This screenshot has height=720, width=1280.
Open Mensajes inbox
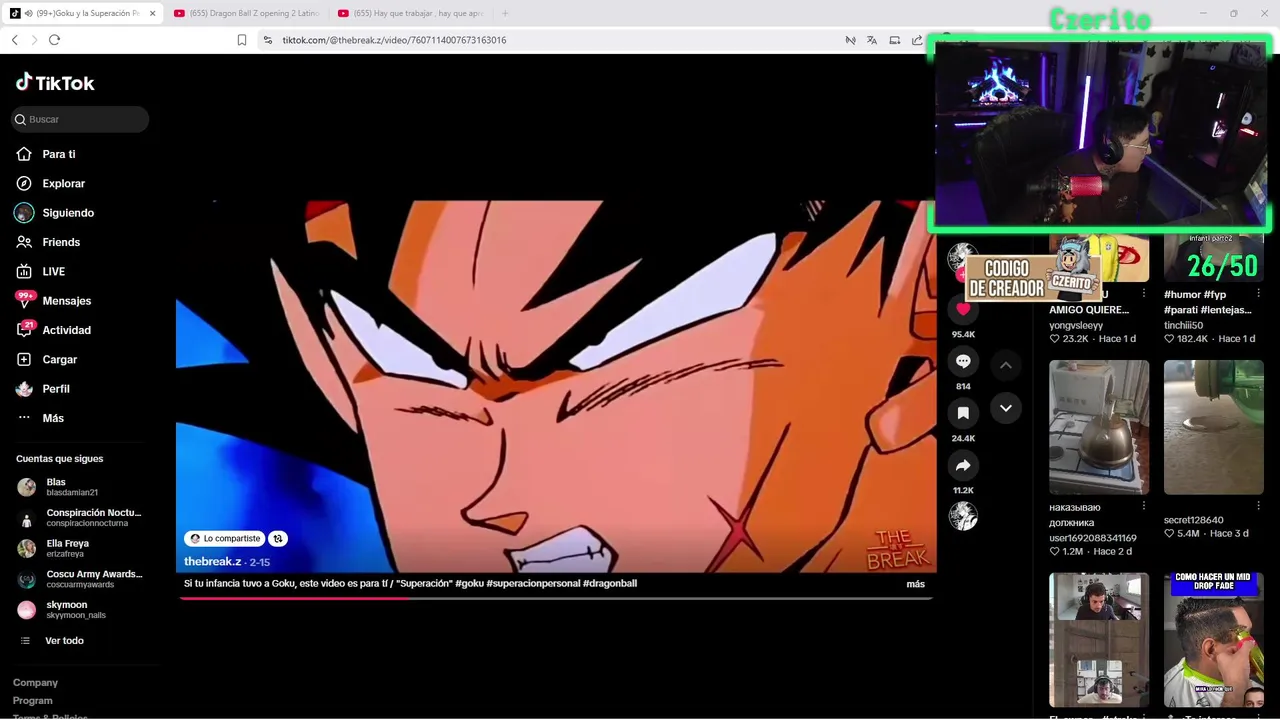click(66, 301)
